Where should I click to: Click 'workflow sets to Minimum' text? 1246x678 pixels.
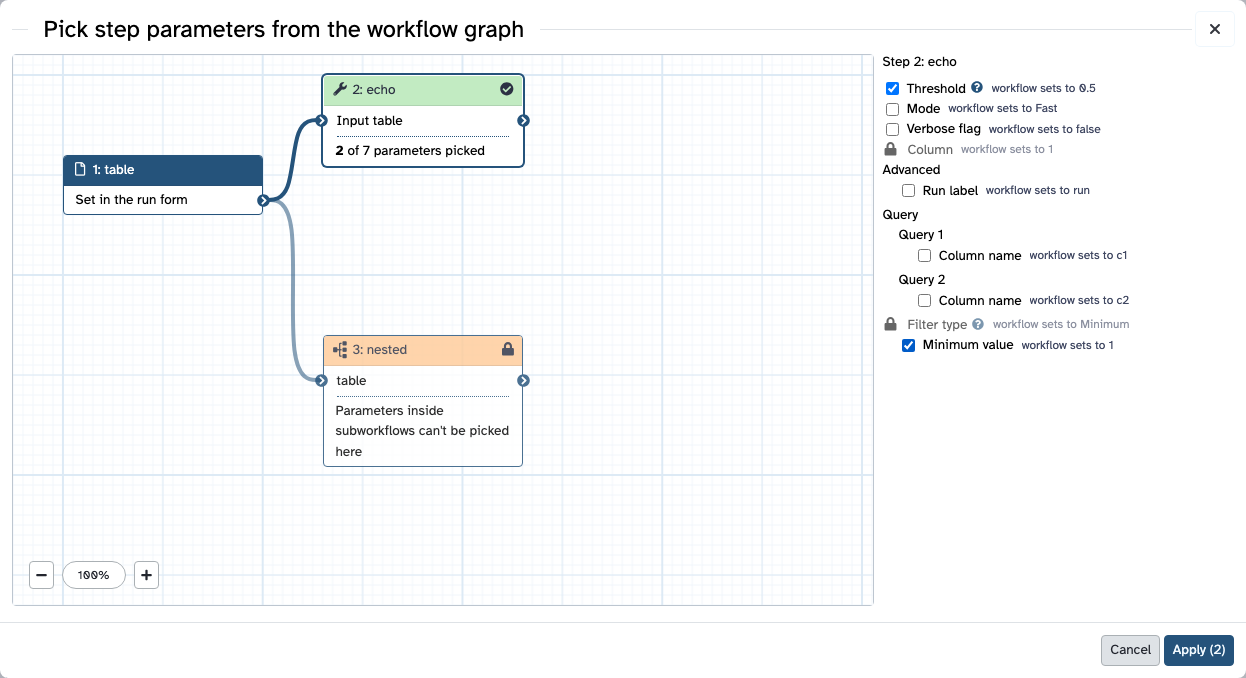1061,324
